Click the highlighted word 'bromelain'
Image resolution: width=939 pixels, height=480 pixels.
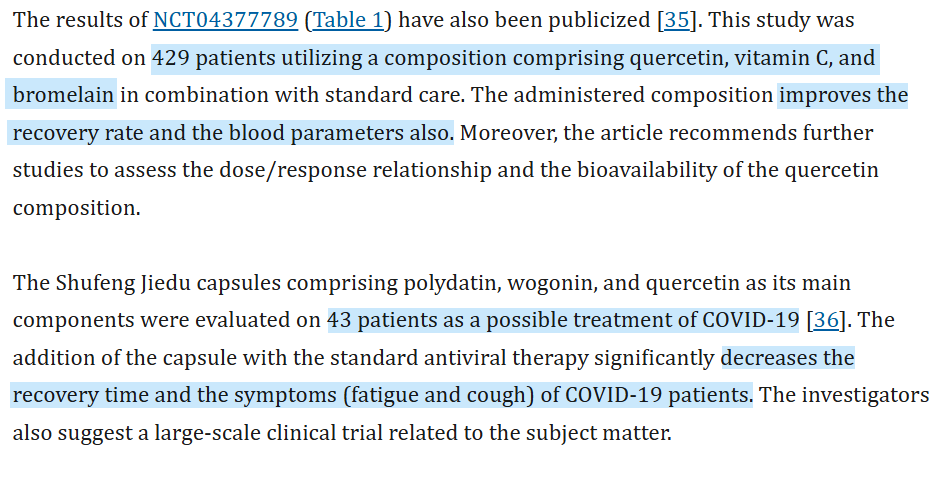point(61,96)
